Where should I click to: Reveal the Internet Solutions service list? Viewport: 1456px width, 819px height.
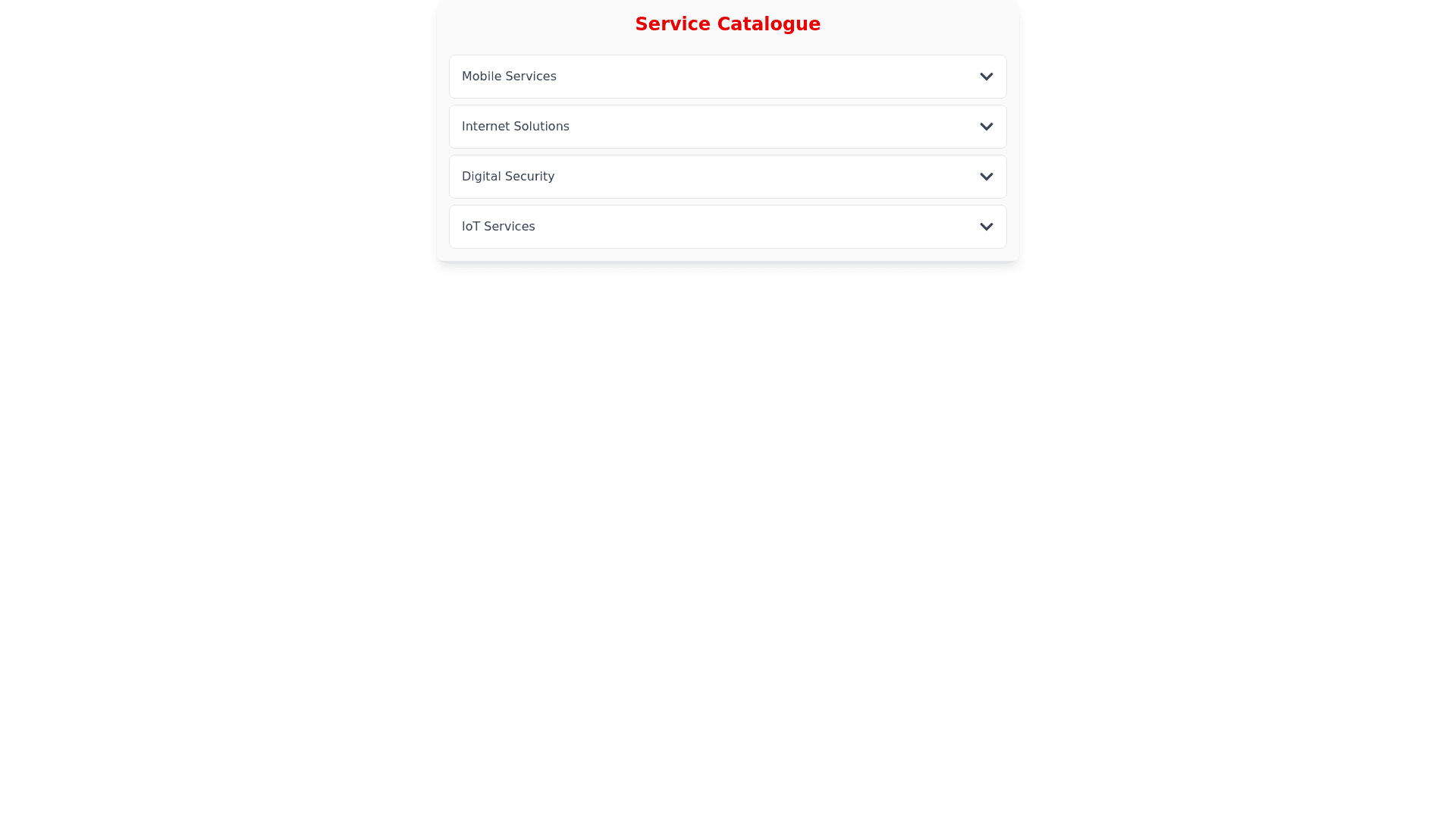[726, 127]
